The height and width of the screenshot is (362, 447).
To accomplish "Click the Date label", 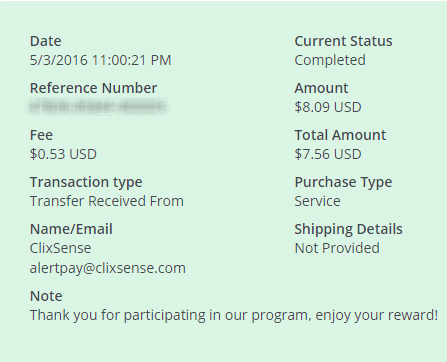I will pyautogui.click(x=45, y=41).
